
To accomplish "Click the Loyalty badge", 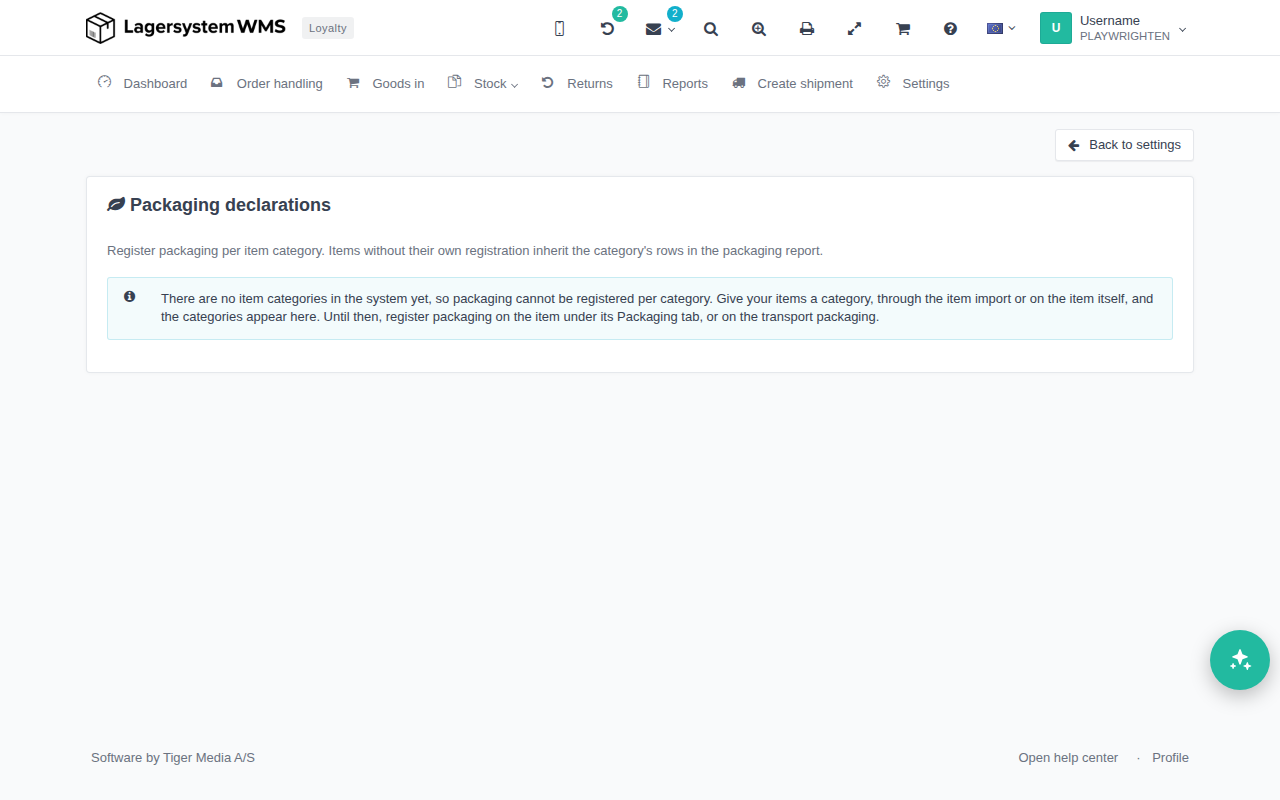I will click(x=328, y=28).
